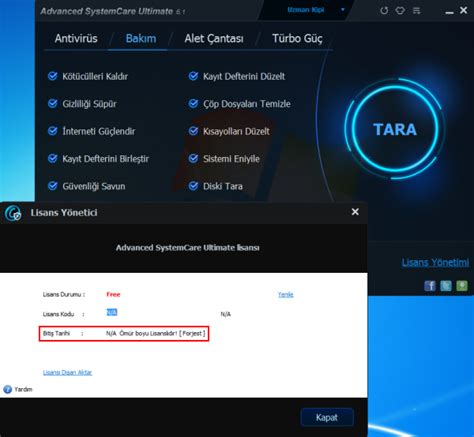Disable Kayıt Defterini Birleştir option
The width and height of the screenshot is (474, 437).
click(x=52, y=158)
